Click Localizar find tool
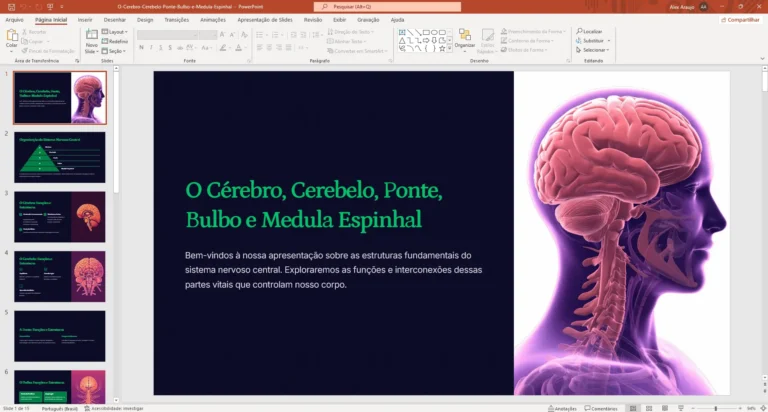 589,31
